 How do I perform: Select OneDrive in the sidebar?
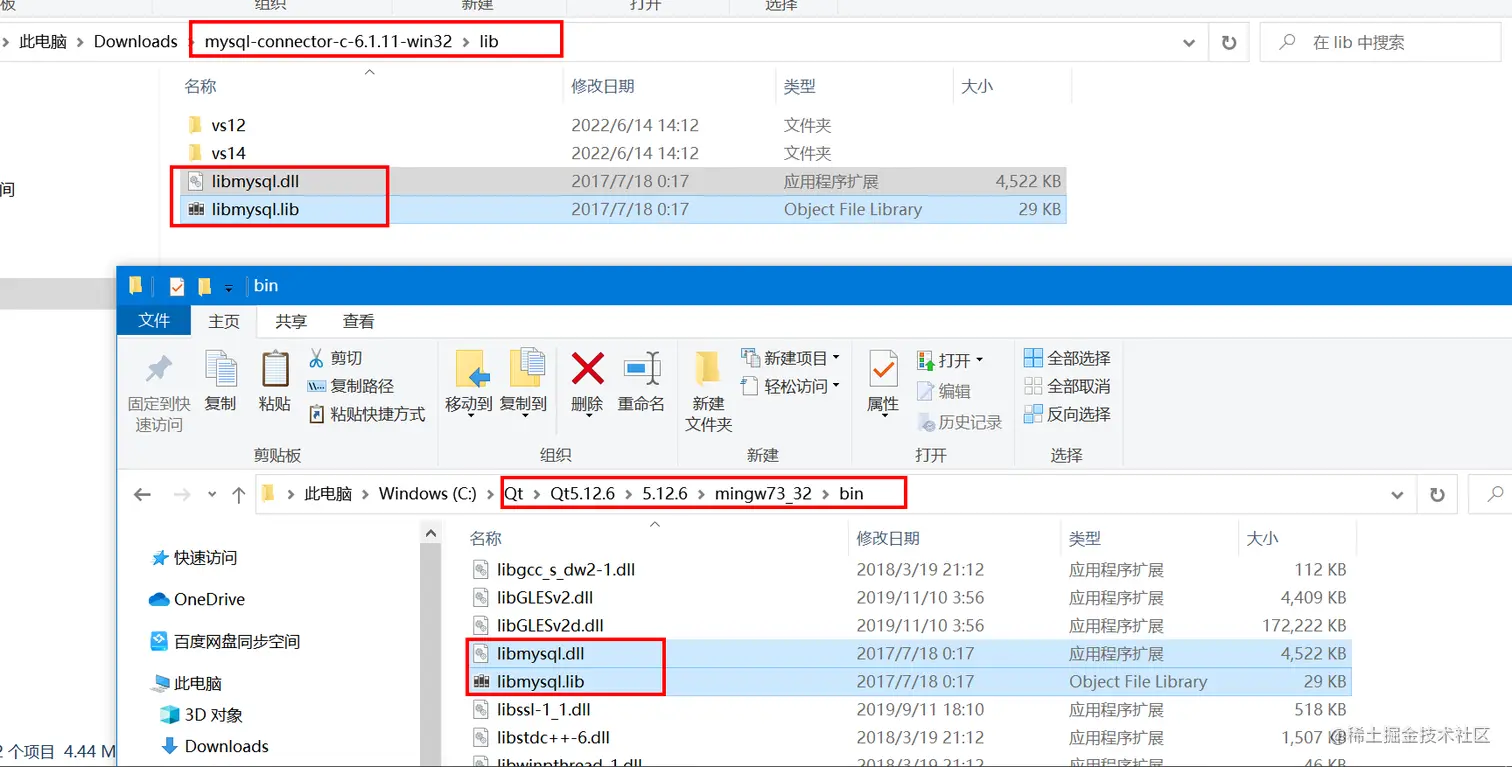197,599
